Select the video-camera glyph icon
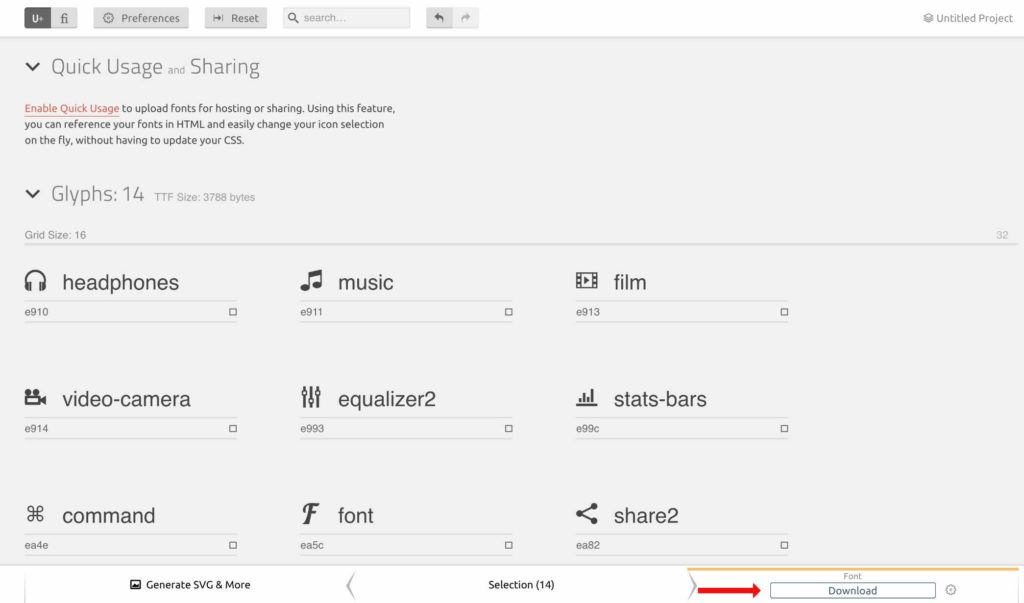Screen dimensions: 1024x603 point(35,398)
